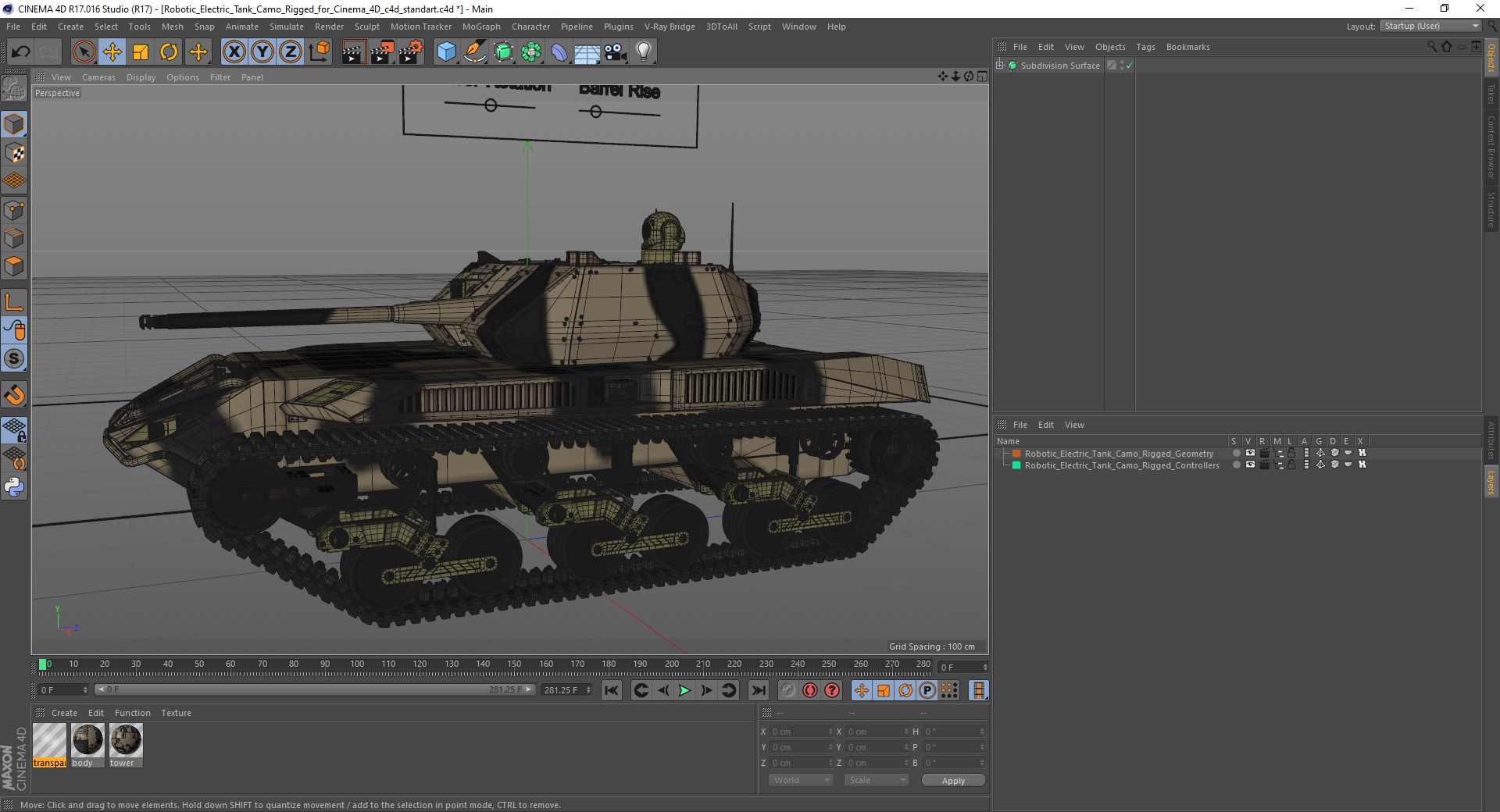This screenshot has width=1500, height=812.
Task: Switch to Model mode
Action: coord(14,124)
